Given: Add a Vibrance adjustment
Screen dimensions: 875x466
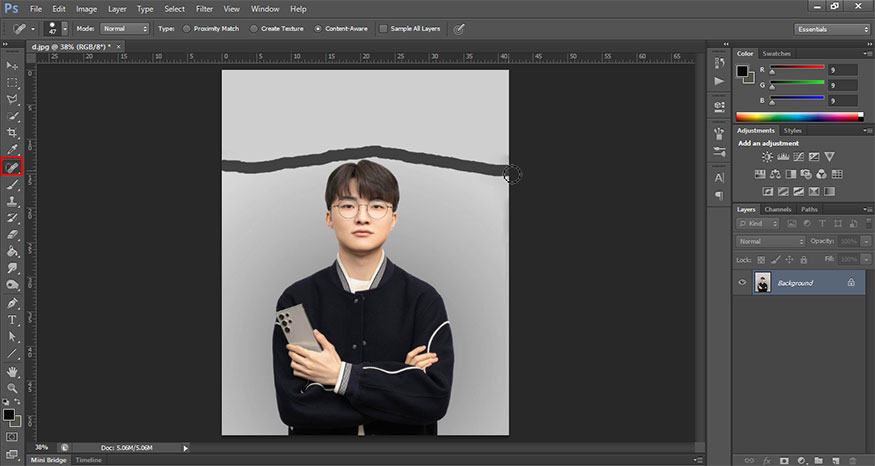Looking at the screenshot, I should pos(829,157).
